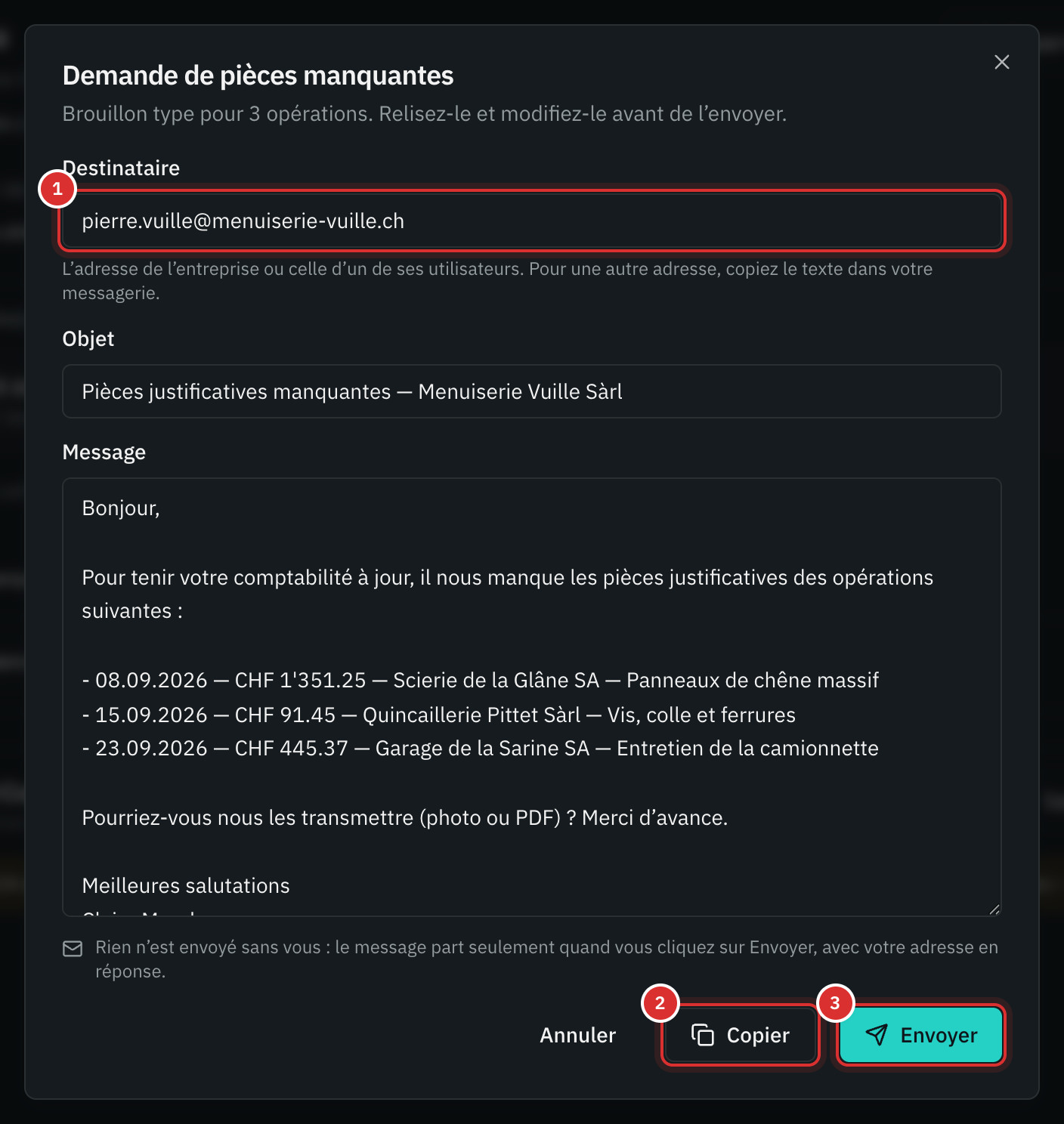Click the Bonjour greeting line in message

(x=121, y=508)
